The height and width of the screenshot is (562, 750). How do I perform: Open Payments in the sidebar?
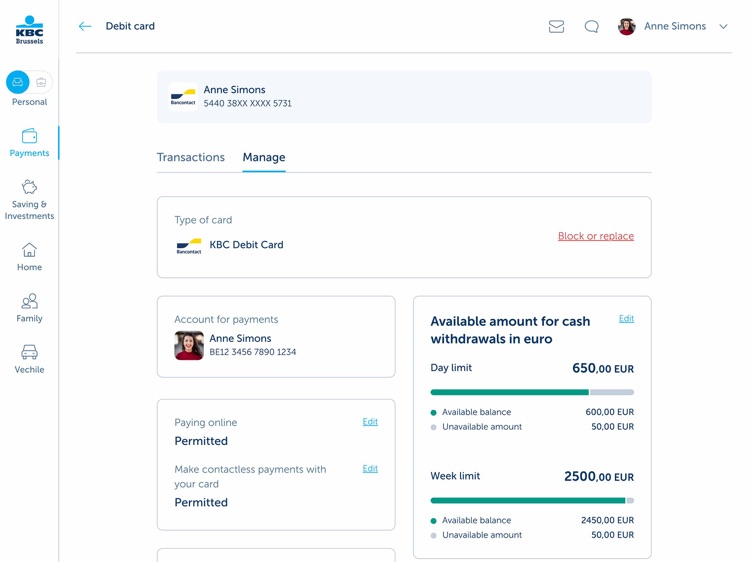(x=29, y=143)
